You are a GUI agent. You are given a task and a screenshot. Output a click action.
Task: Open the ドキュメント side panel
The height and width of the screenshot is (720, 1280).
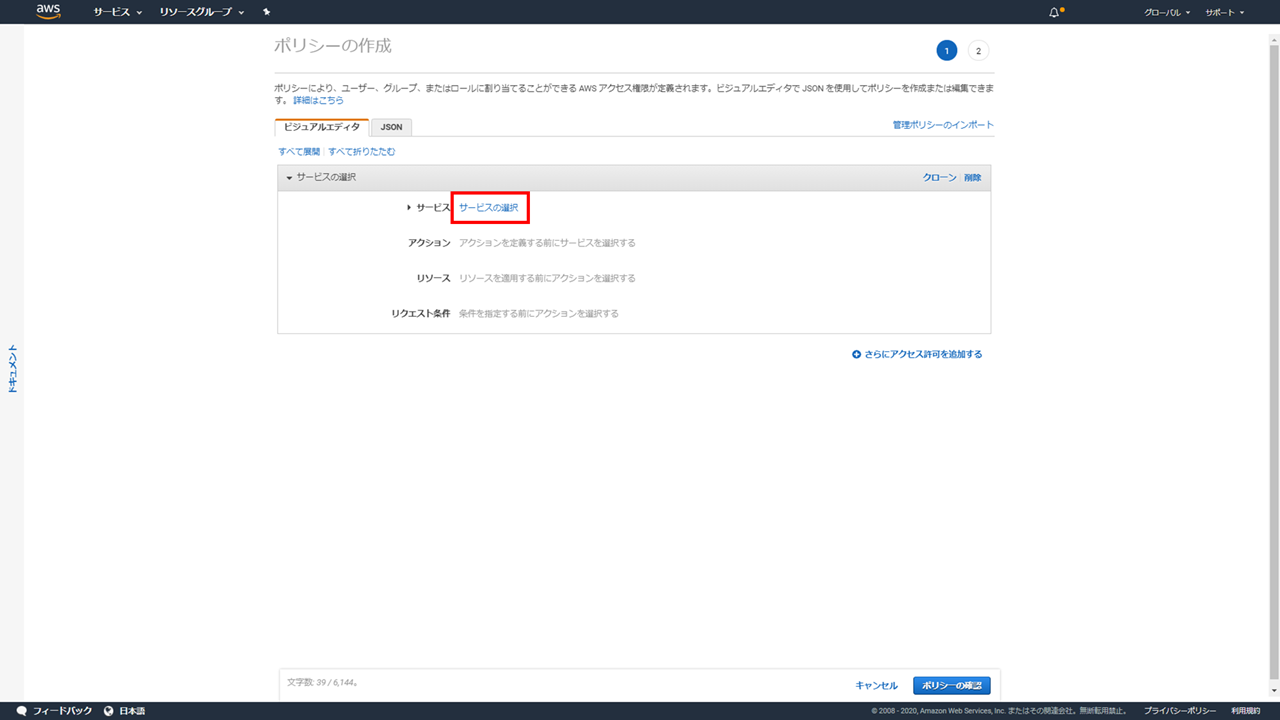pos(13,368)
